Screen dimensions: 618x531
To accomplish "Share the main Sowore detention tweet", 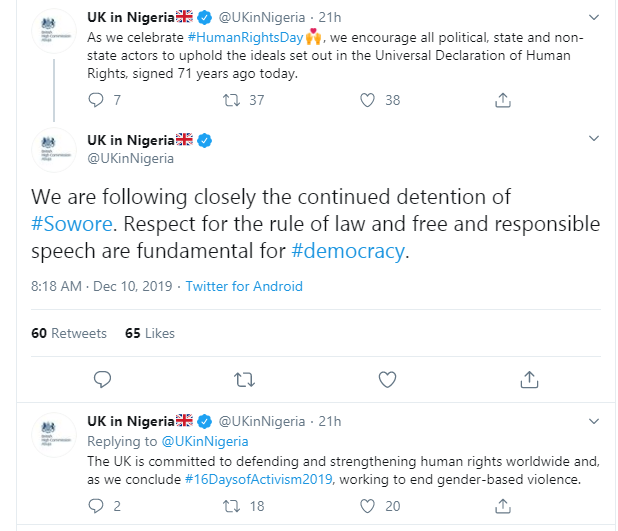I will pos(529,380).
